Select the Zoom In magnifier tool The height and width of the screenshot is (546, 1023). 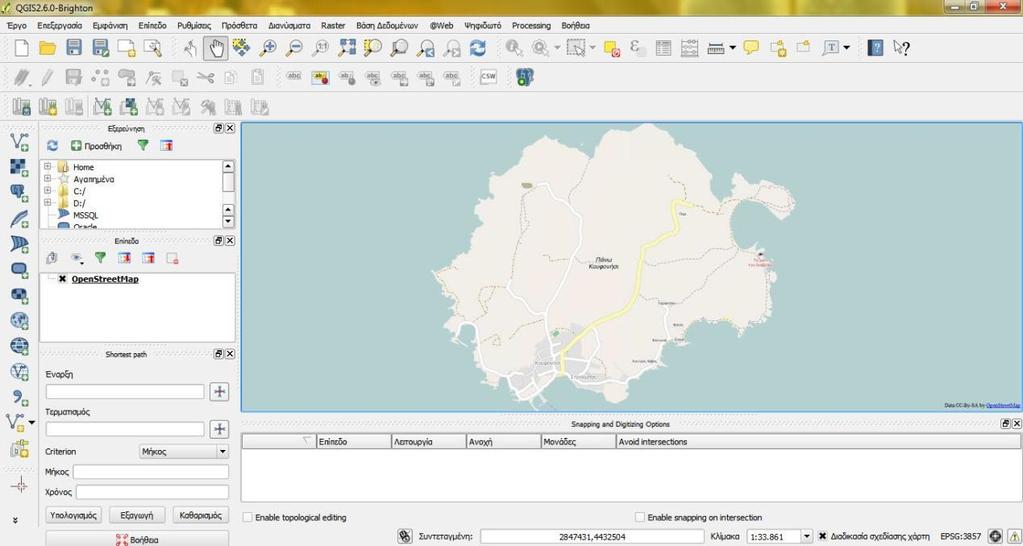point(267,48)
